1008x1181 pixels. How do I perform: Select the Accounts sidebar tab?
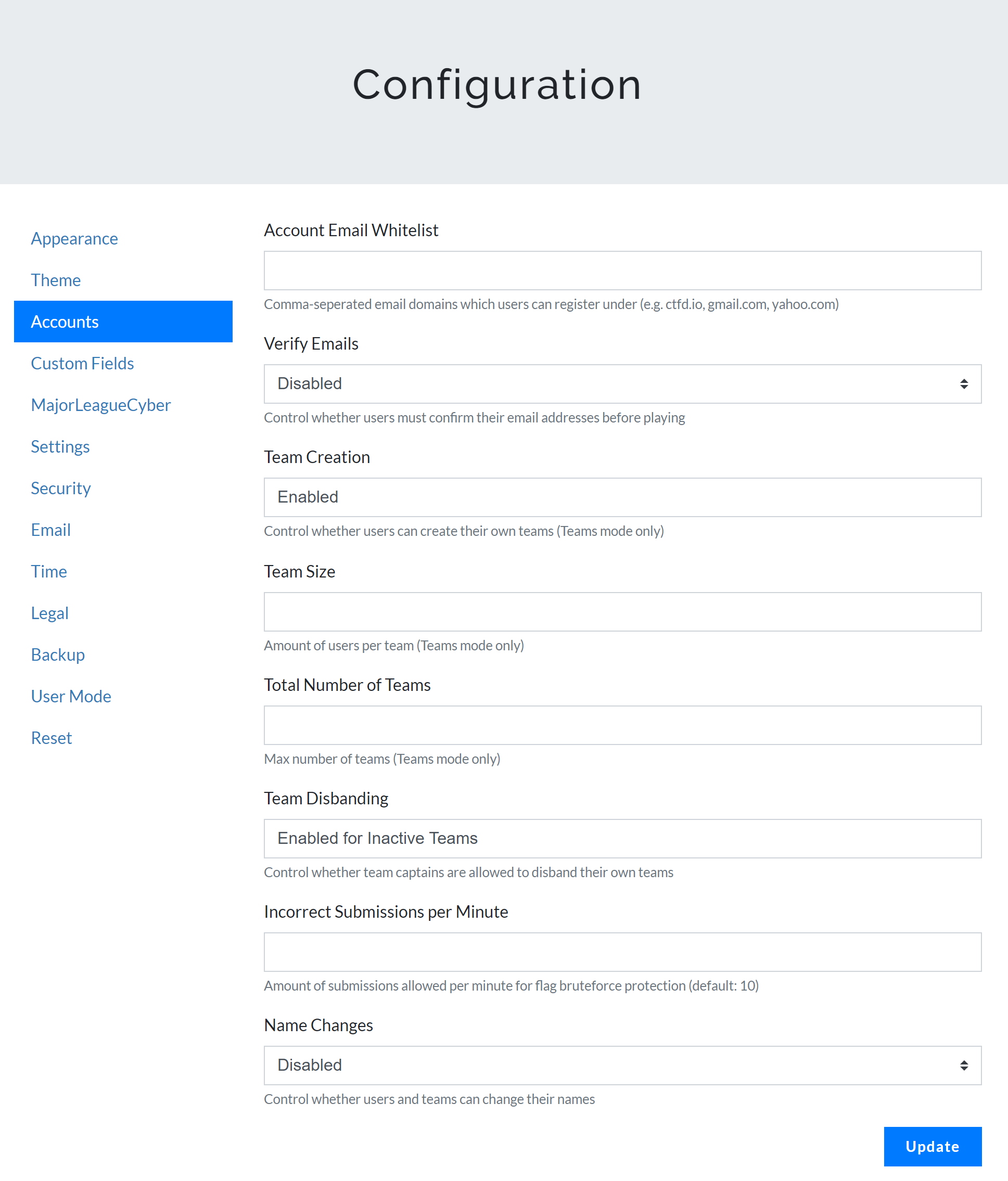pos(123,322)
